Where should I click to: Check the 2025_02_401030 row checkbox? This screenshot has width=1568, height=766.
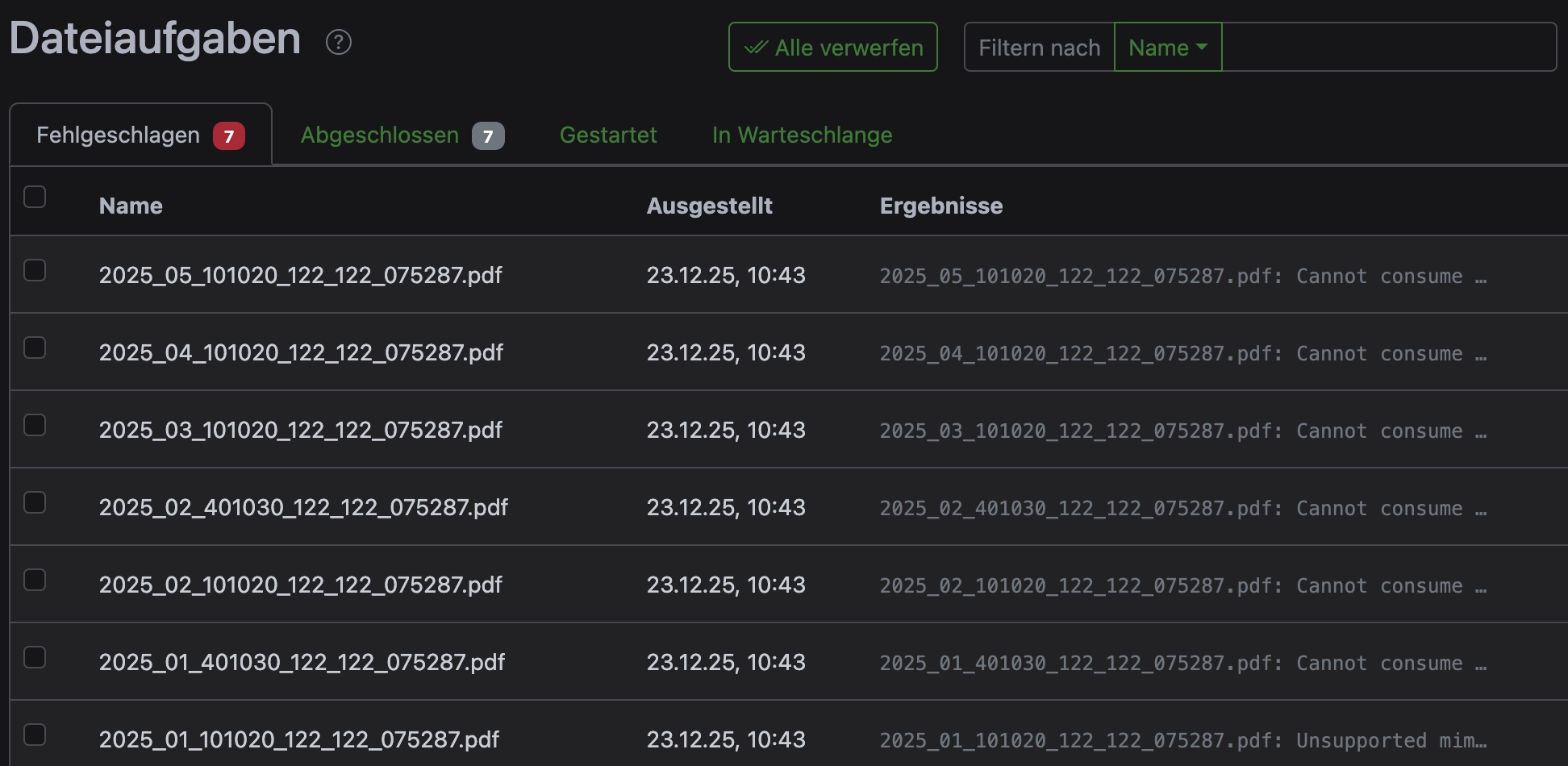click(x=35, y=502)
